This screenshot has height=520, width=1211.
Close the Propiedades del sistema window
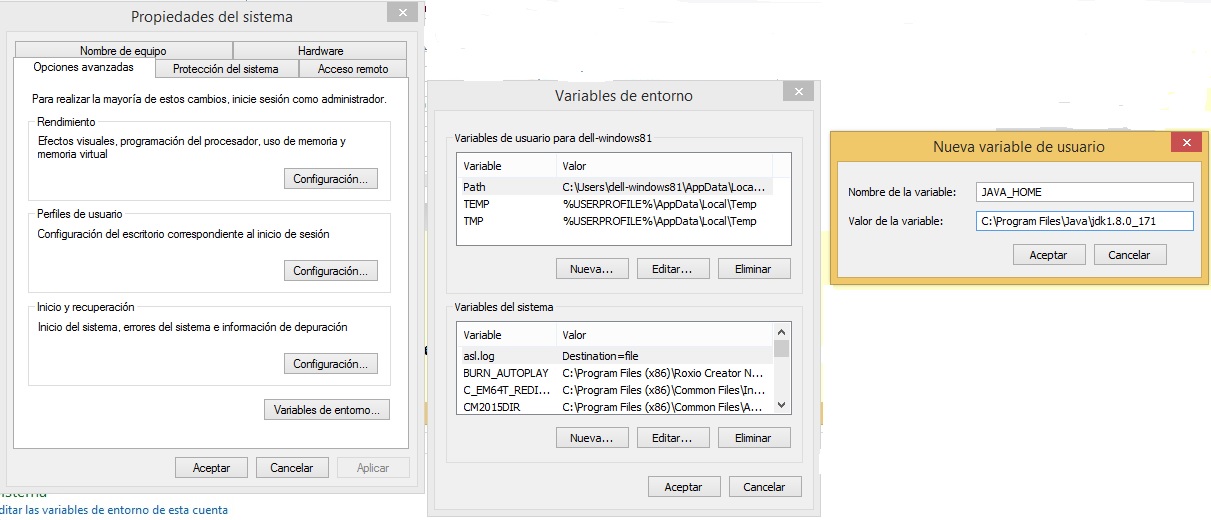pos(401,13)
